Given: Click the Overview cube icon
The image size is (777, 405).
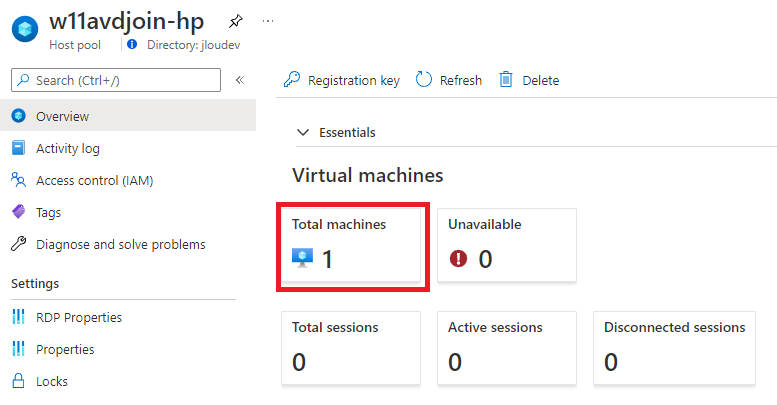Looking at the screenshot, I should point(19,116).
